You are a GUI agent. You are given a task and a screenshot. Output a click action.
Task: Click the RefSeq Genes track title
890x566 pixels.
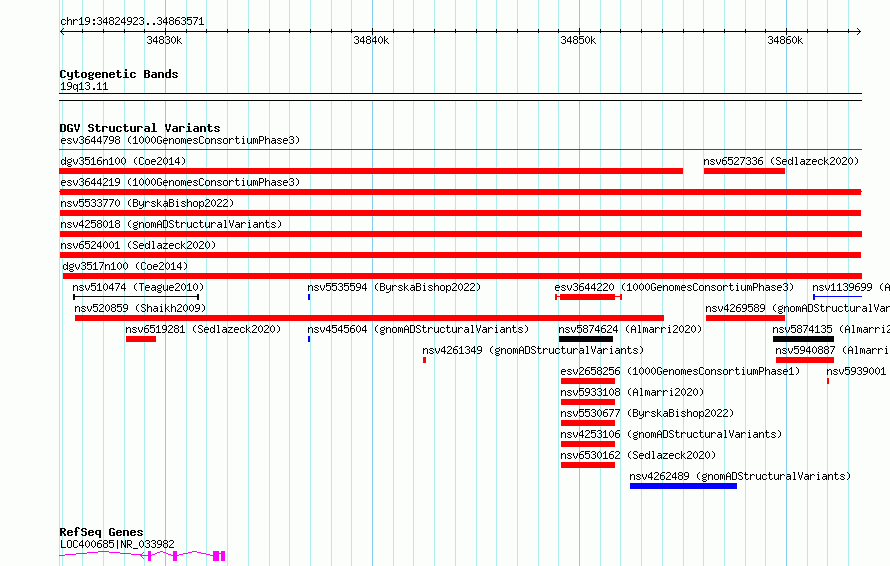pos(101,532)
